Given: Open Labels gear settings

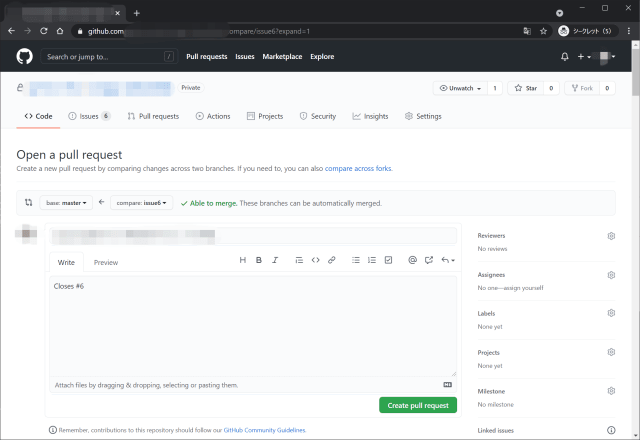Looking at the screenshot, I should coord(611,313).
